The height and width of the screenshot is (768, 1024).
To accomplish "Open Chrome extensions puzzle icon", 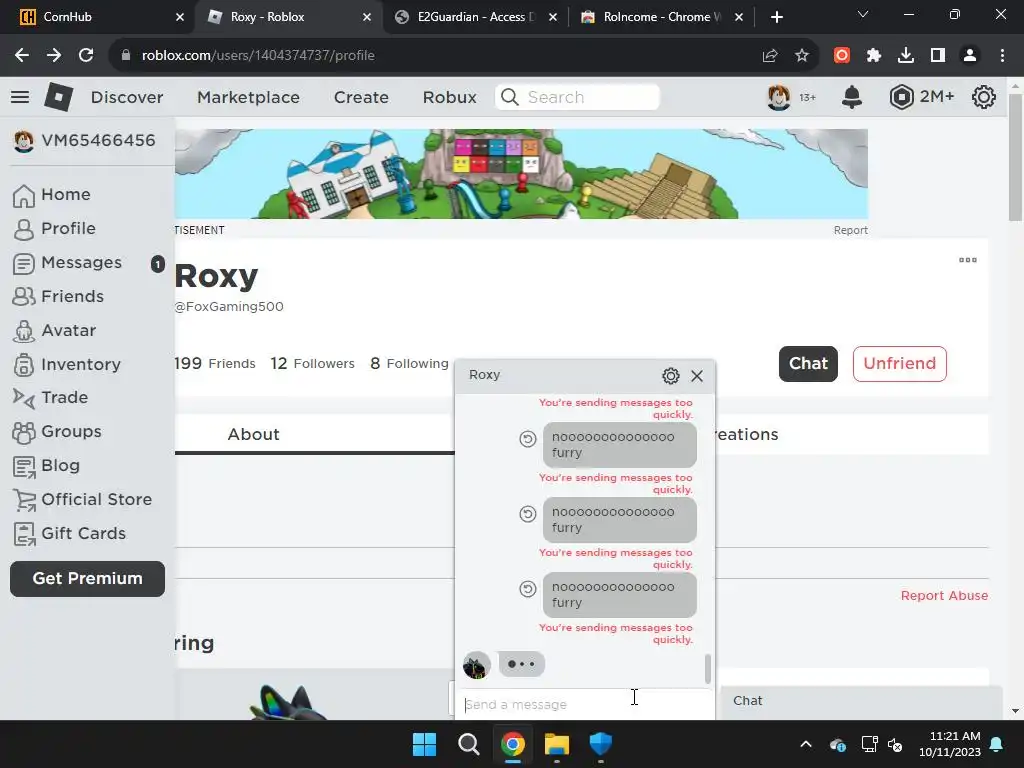I will coord(874,56).
